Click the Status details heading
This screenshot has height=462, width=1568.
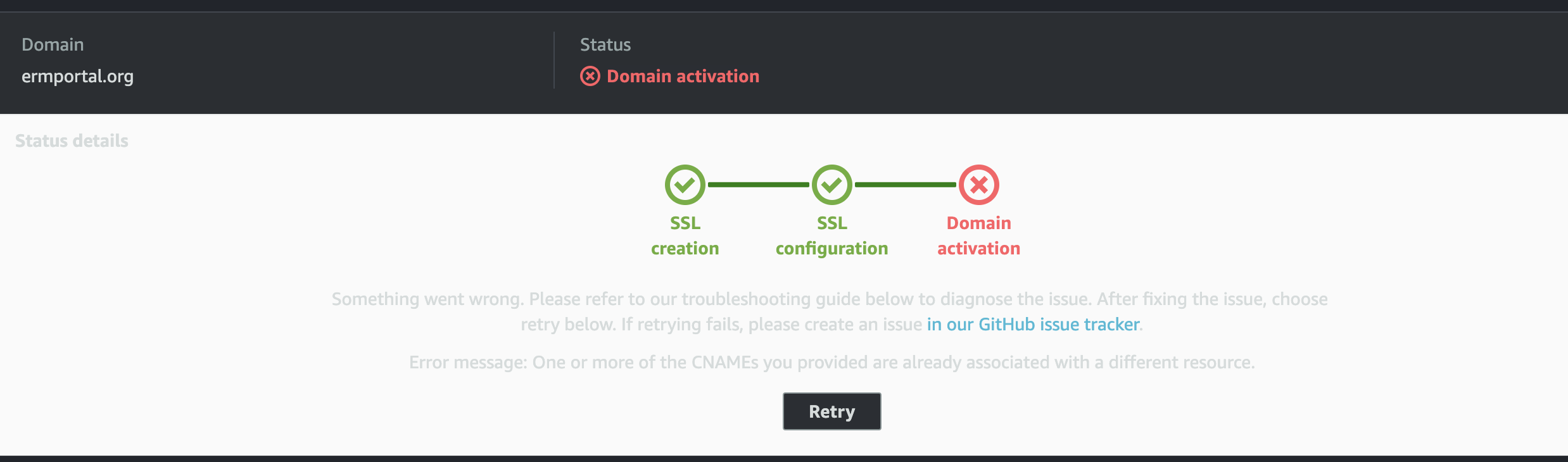72,140
